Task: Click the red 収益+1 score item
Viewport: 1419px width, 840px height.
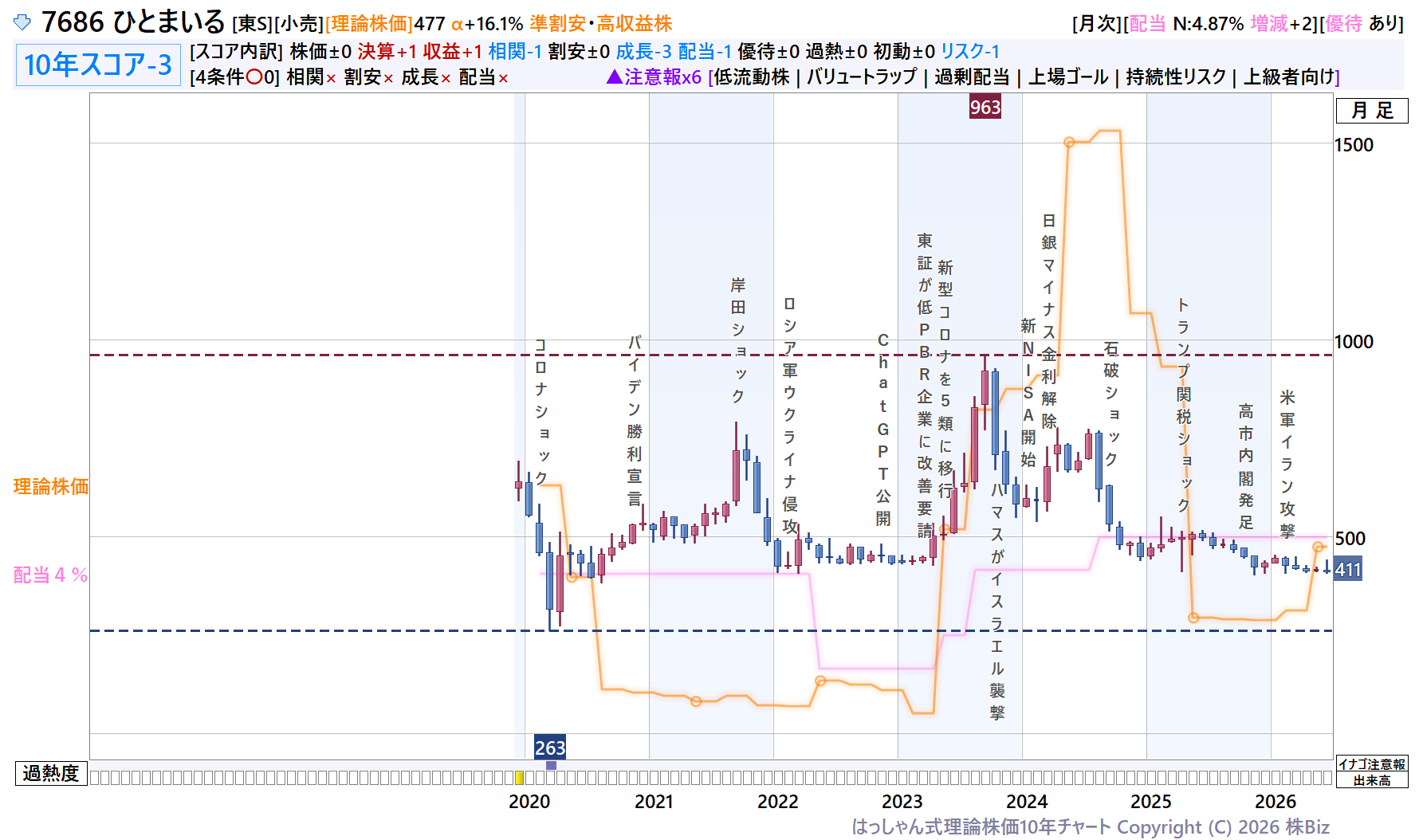Action: click(453, 52)
